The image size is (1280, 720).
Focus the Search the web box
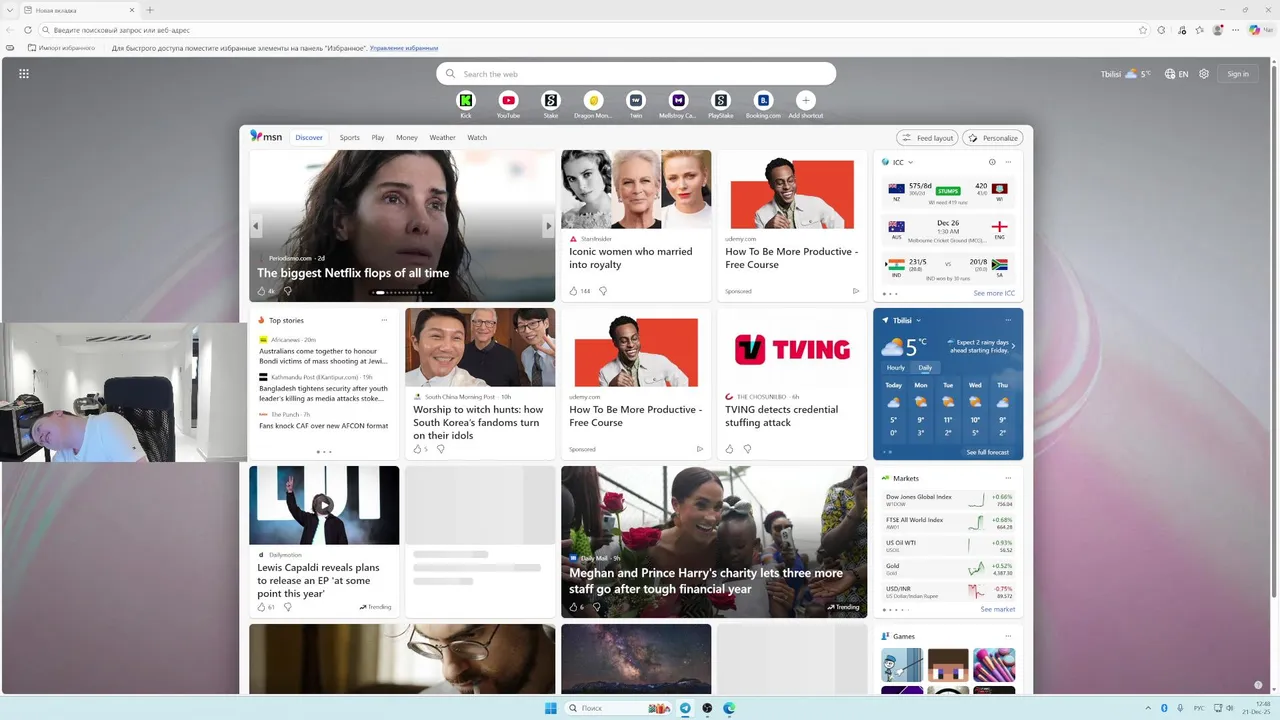[x=636, y=73]
